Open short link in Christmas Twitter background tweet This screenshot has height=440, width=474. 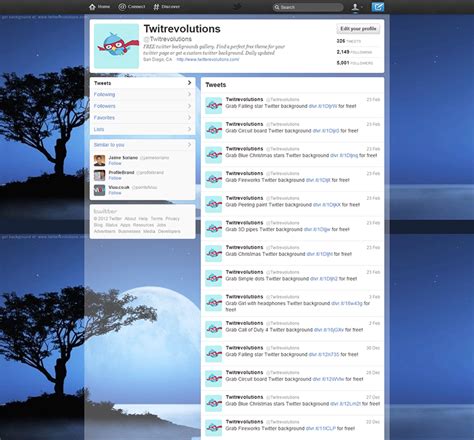(319, 254)
